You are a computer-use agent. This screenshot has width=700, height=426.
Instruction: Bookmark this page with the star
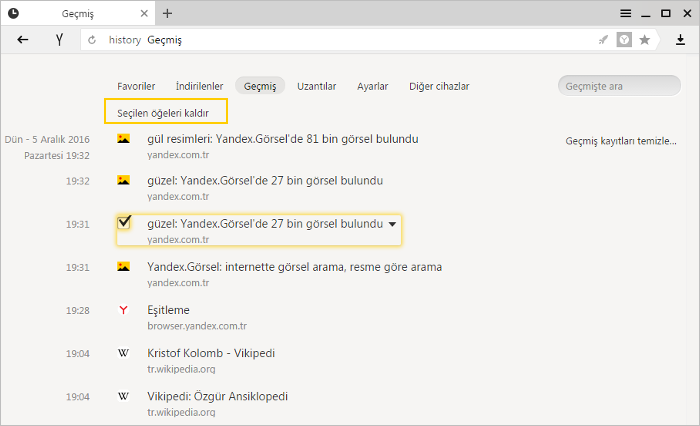tap(645, 40)
